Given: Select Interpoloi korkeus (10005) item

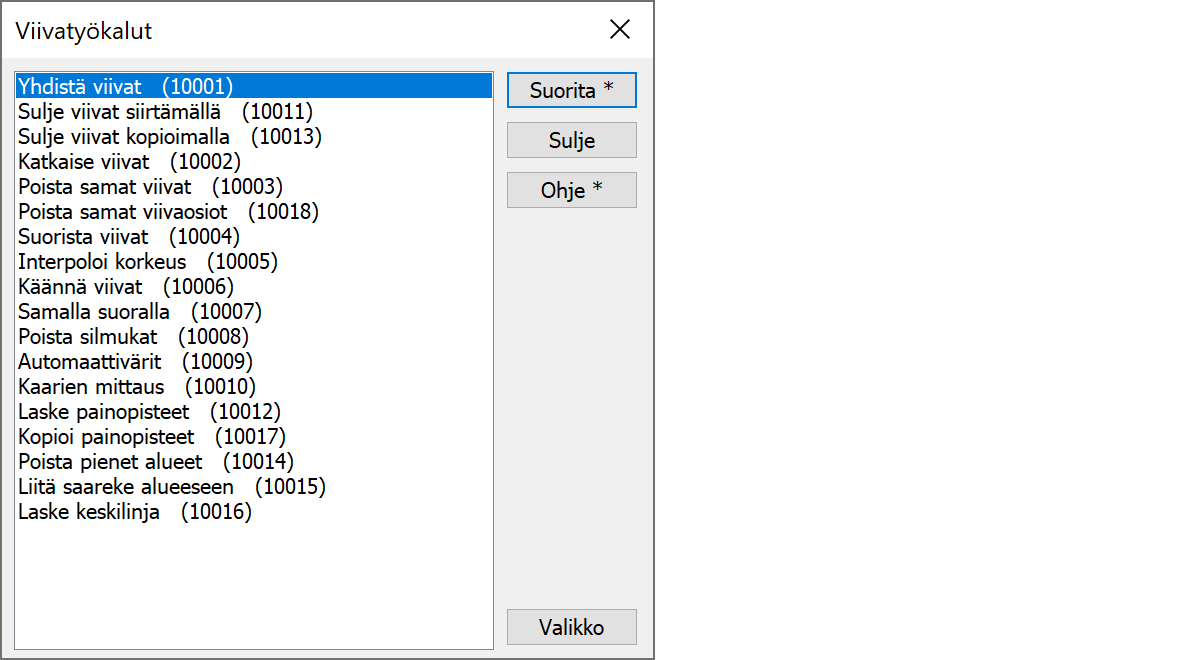Looking at the screenshot, I should coord(147,262).
